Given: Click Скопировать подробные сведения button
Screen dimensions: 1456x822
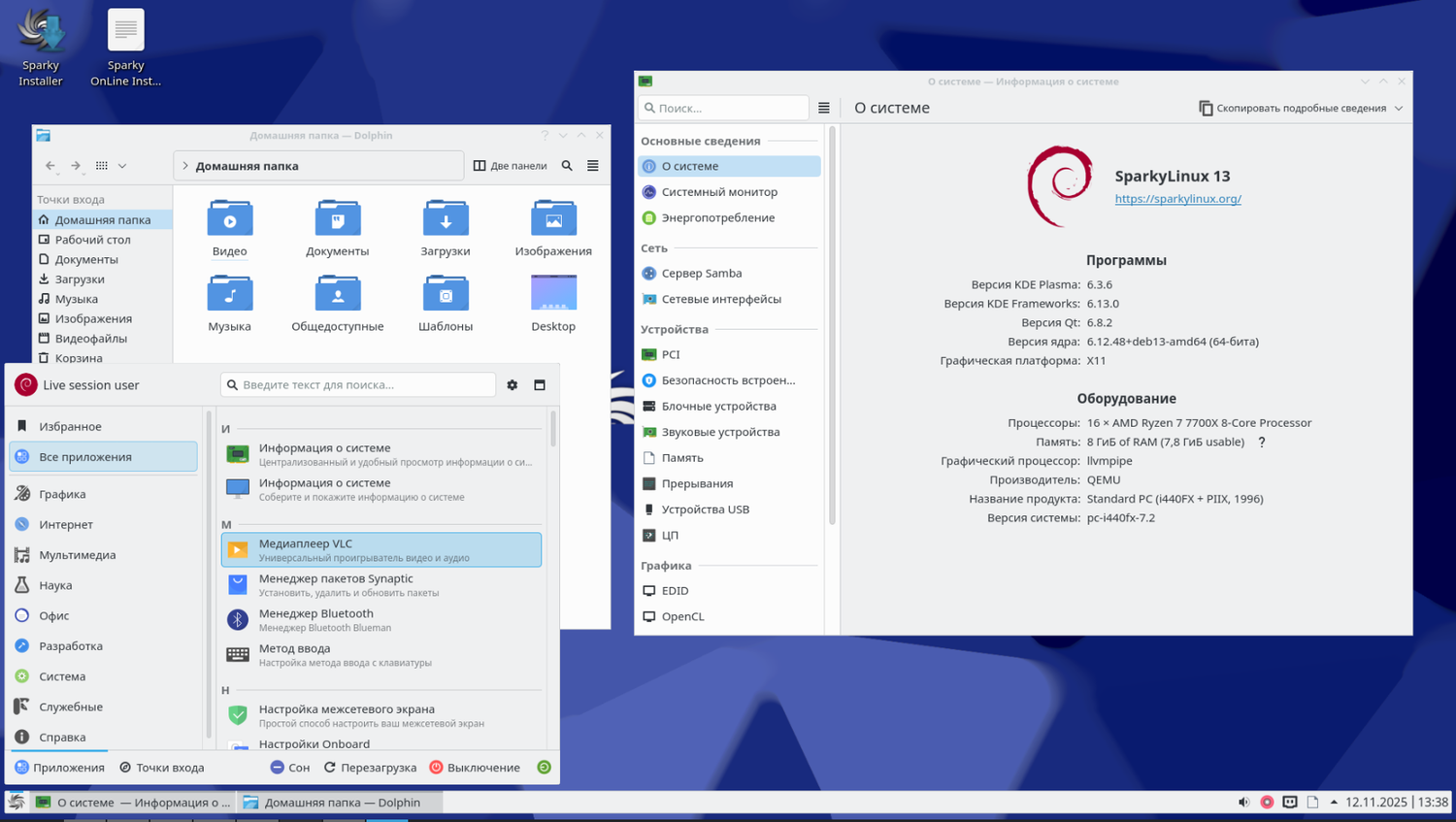Looking at the screenshot, I should (x=1292, y=108).
